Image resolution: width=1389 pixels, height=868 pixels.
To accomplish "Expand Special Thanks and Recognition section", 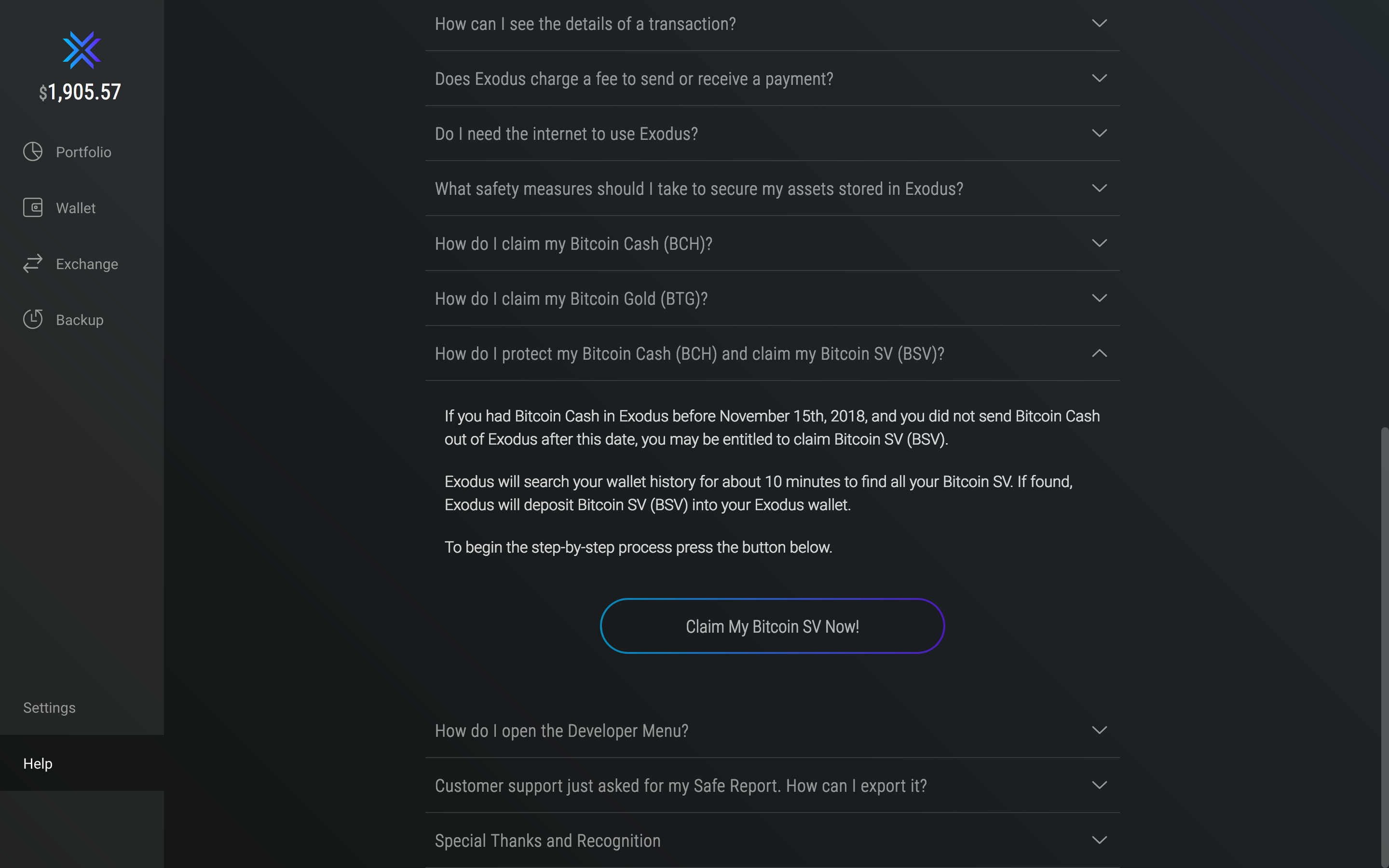I will tap(772, 841).
